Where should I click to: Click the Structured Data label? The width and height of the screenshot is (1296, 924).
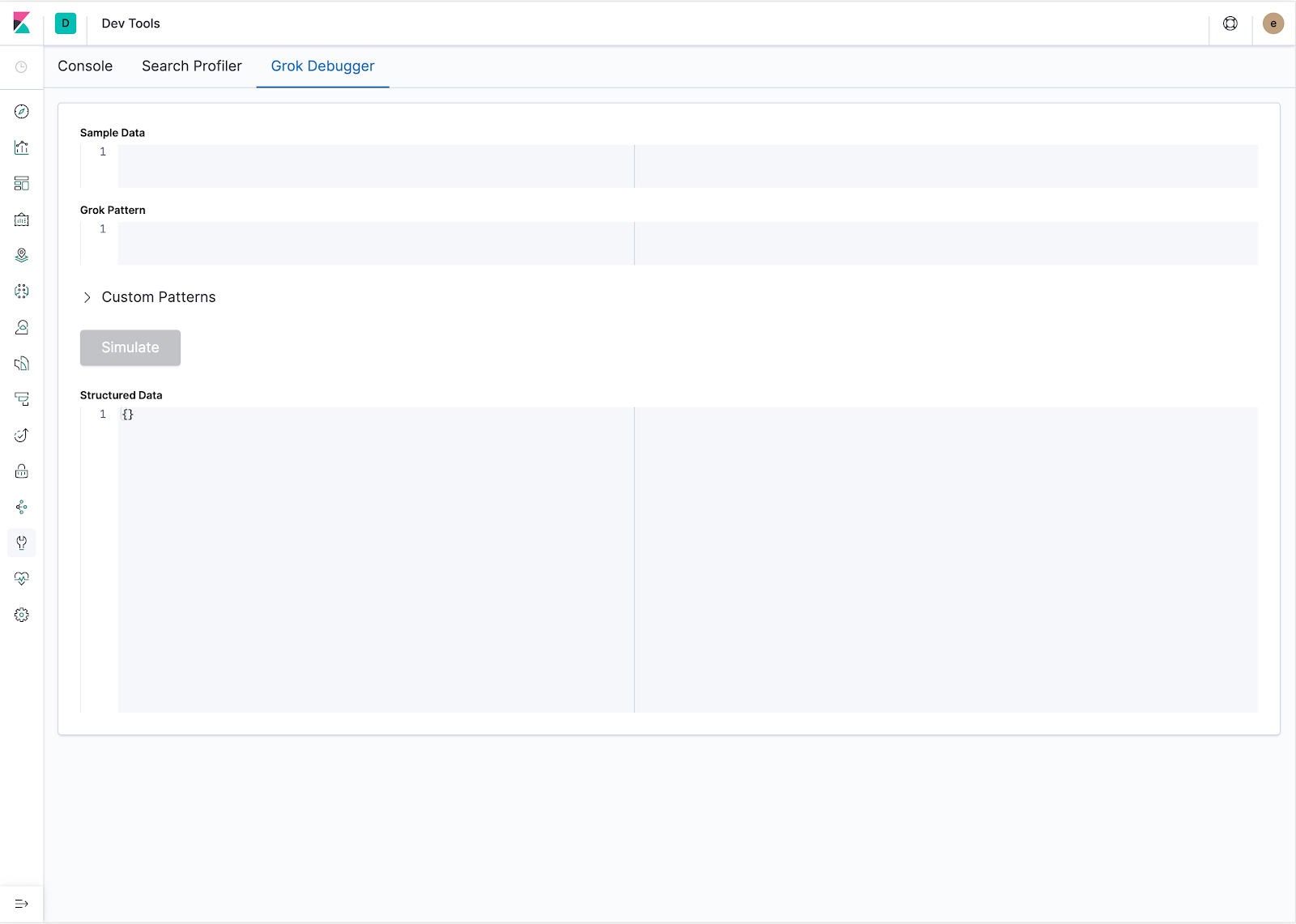pyautogui.click(x=122, y=395)
